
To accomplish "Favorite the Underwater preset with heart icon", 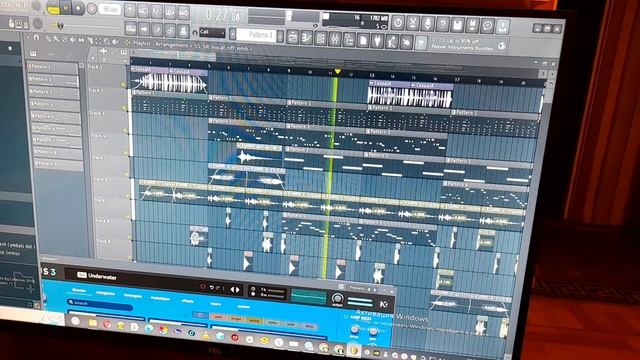I will click(202, 287).
